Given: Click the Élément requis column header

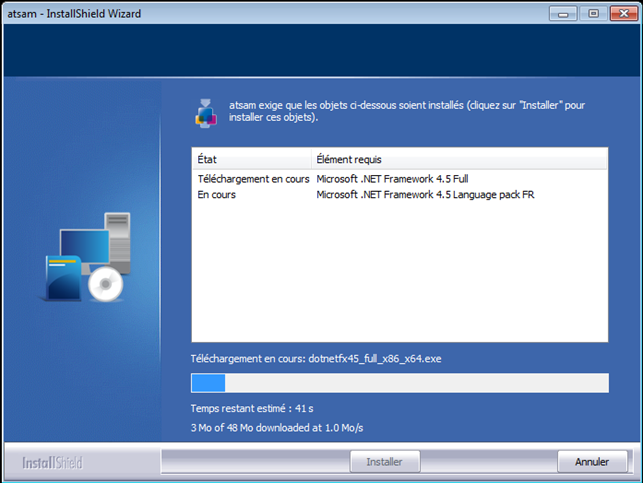Looking at the screenshot, I should click(459, 159).
